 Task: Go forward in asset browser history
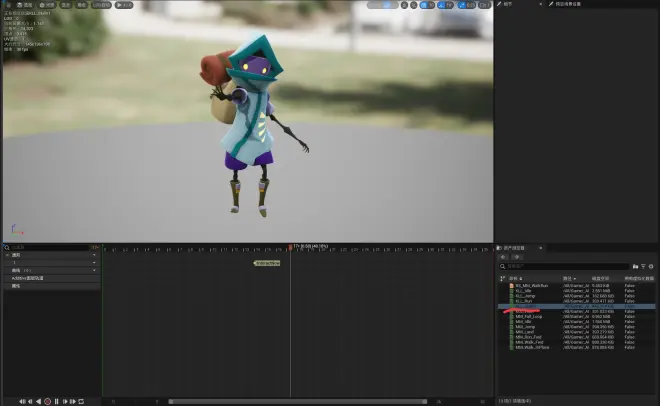[517, 257]
